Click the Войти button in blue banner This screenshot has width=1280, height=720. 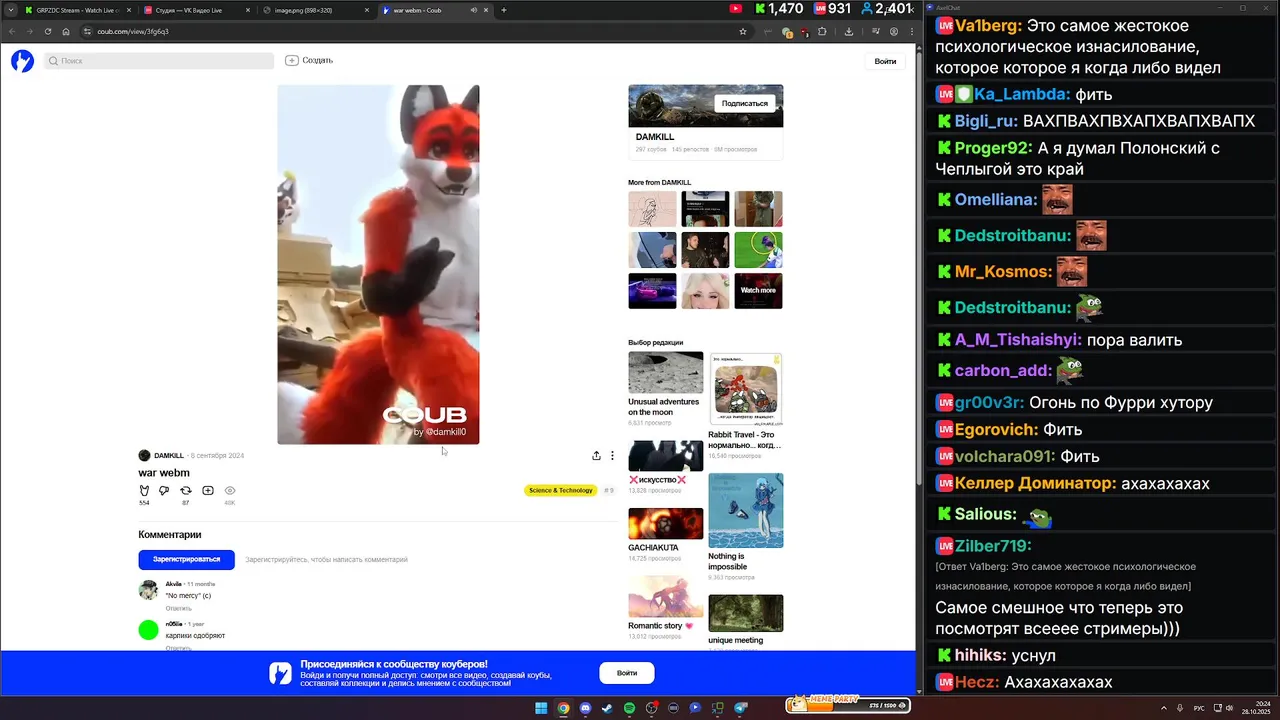click(627, 673)
